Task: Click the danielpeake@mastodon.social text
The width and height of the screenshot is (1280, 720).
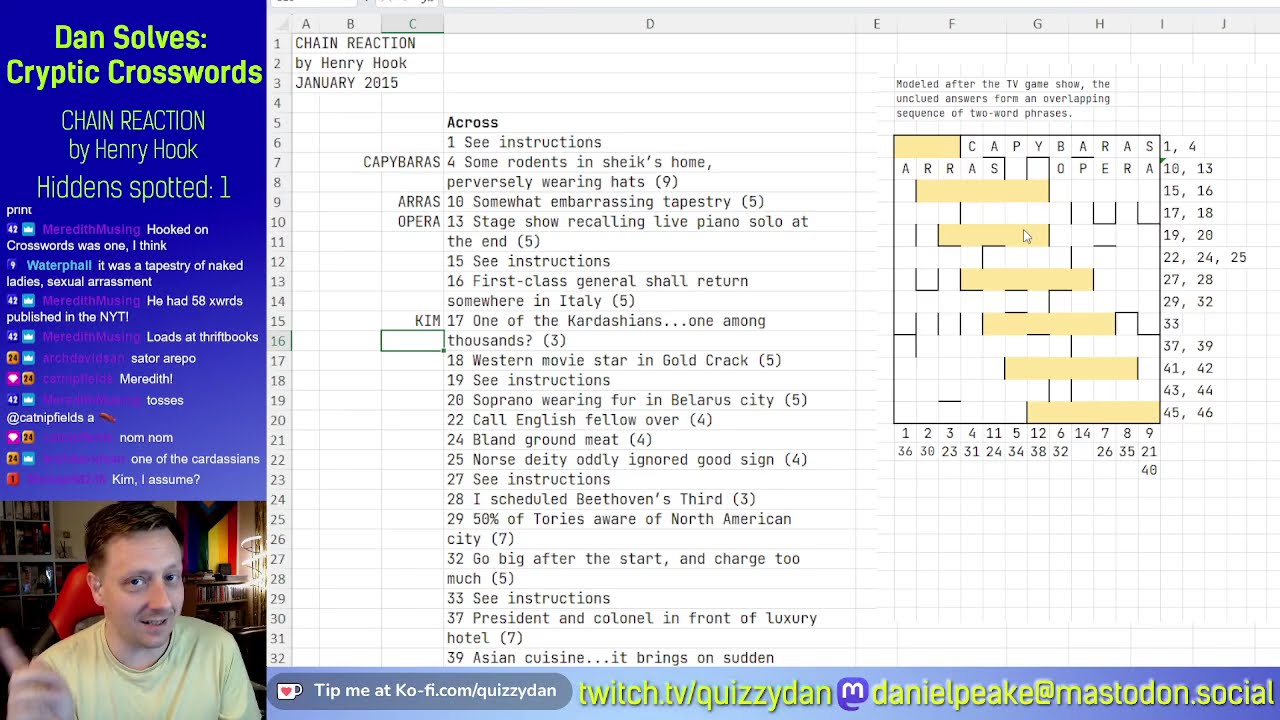Action: pos(1072,692)
